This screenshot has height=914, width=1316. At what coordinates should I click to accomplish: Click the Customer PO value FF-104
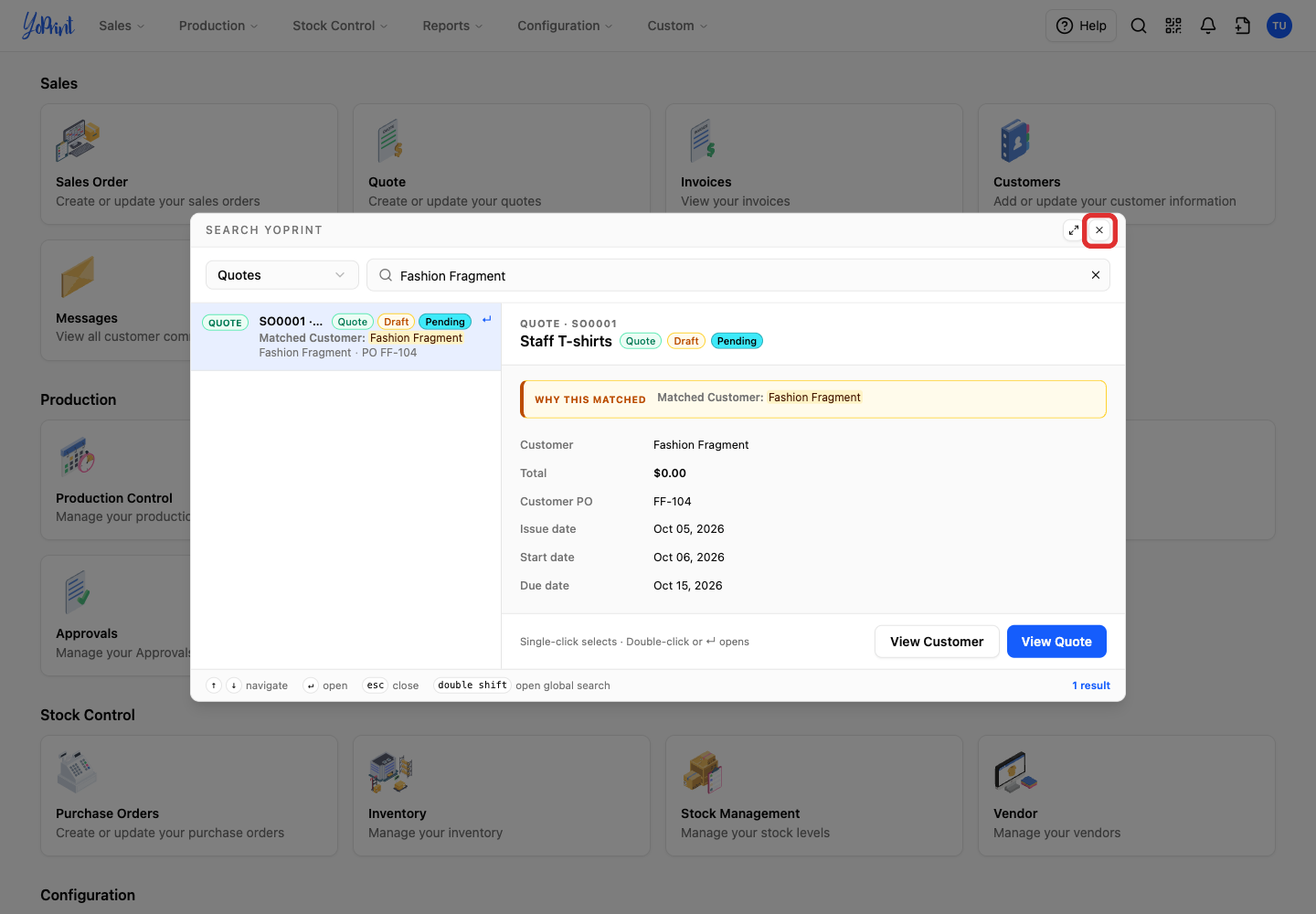coord(673,502)
